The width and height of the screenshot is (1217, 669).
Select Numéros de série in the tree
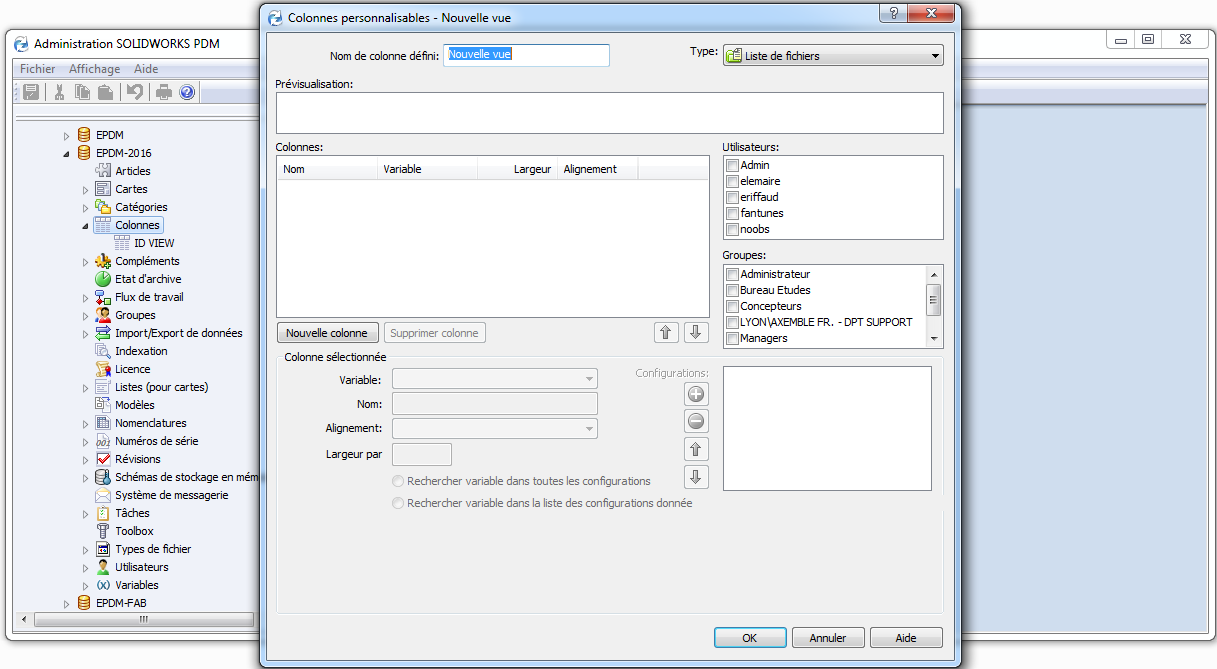pos(157,441)
